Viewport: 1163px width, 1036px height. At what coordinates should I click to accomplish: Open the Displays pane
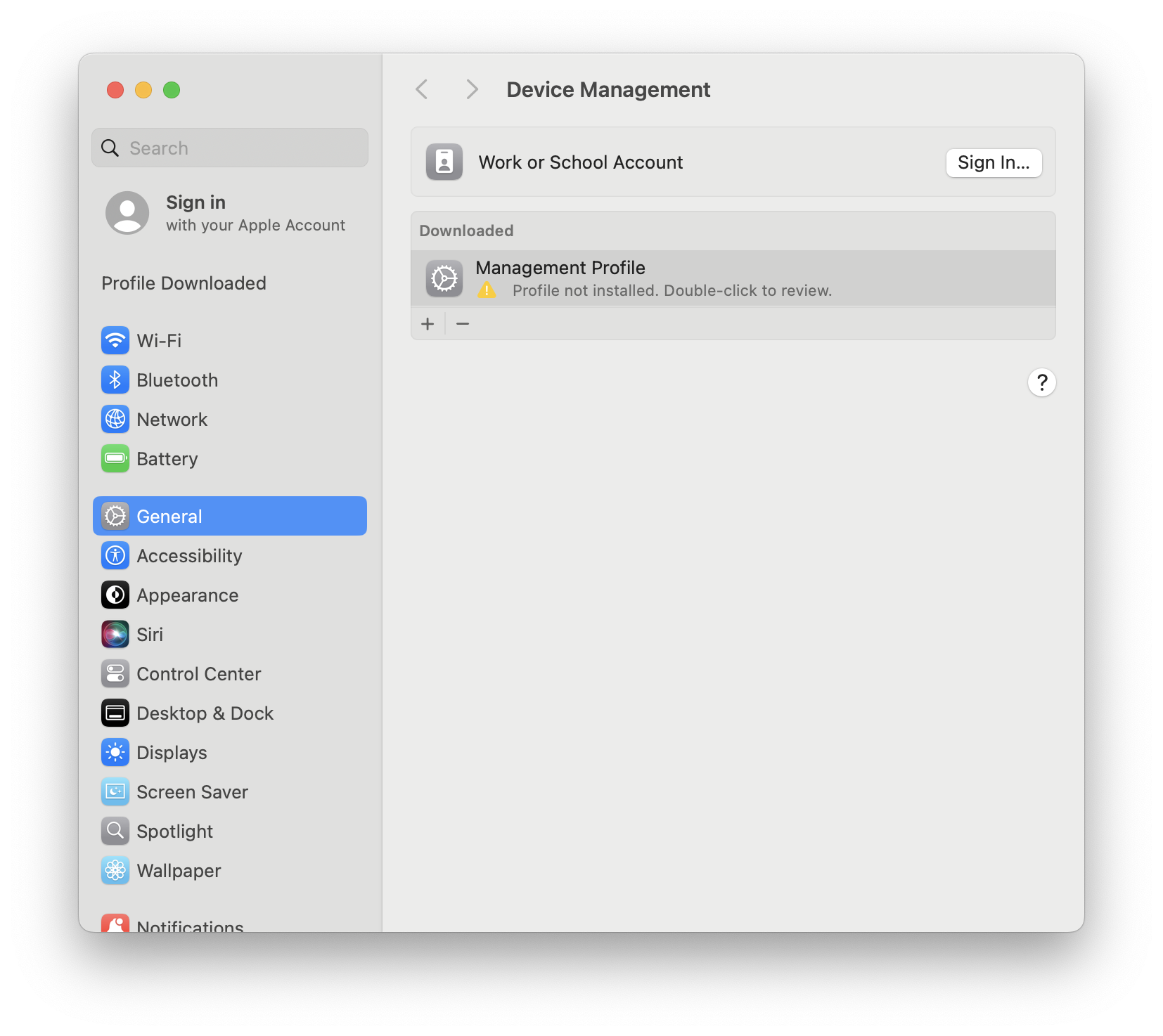(172, 753)
